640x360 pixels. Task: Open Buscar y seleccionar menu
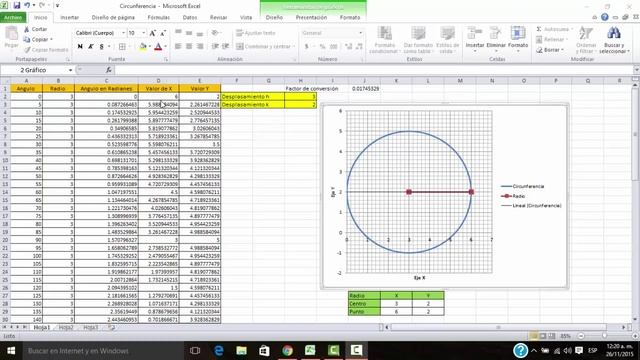tap(614, 40)
